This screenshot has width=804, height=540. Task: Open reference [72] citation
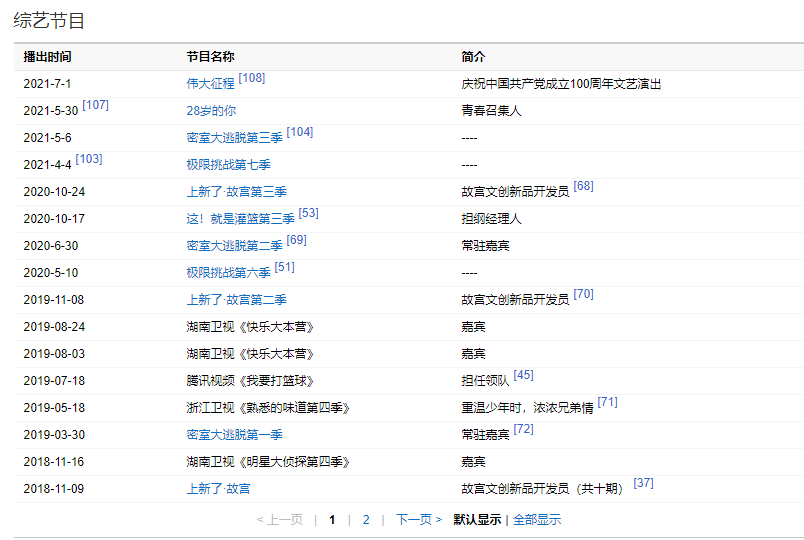[x=524, y=429]
